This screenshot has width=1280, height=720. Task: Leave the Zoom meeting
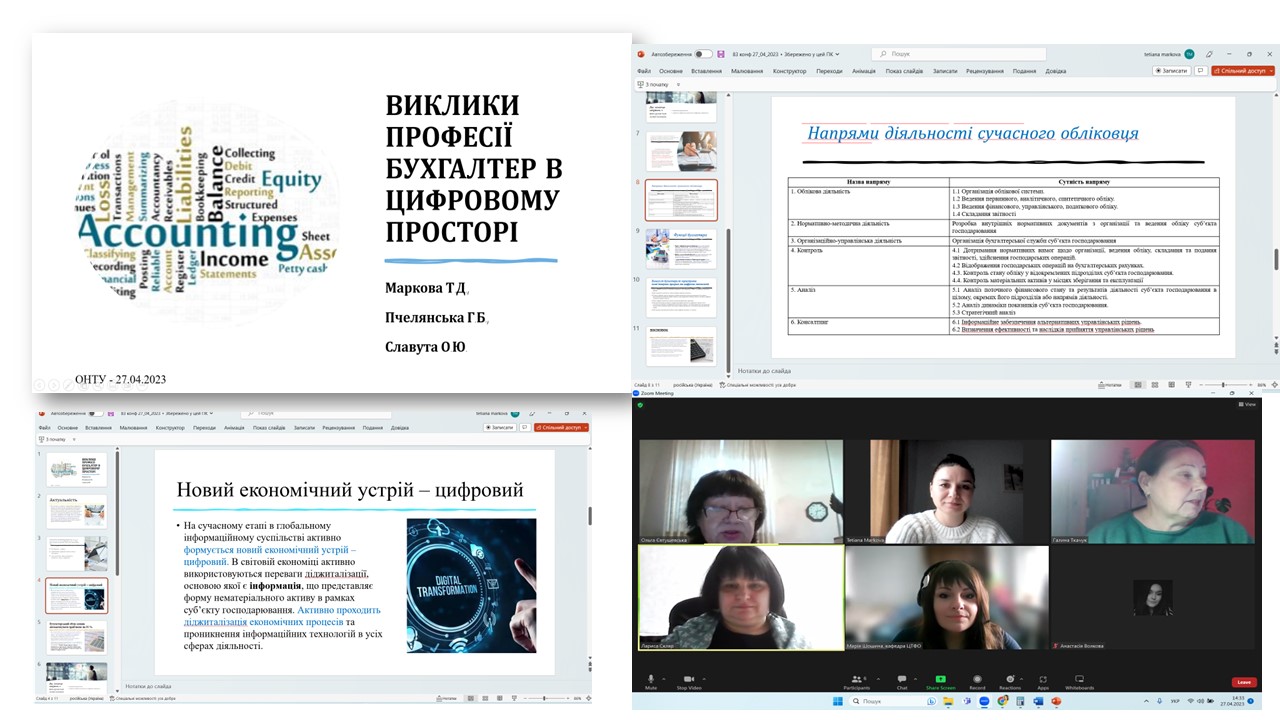pyautogui.click(x=1244, y=682)
